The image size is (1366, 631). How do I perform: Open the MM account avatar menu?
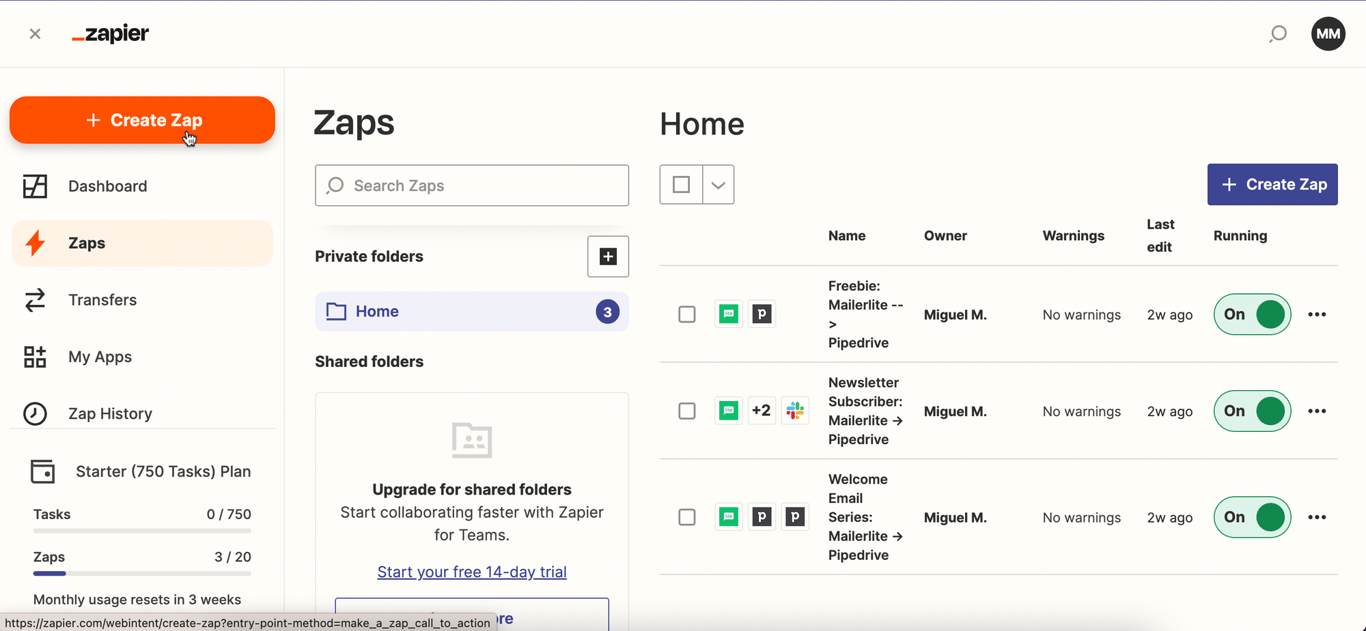tap(1328, 34)
